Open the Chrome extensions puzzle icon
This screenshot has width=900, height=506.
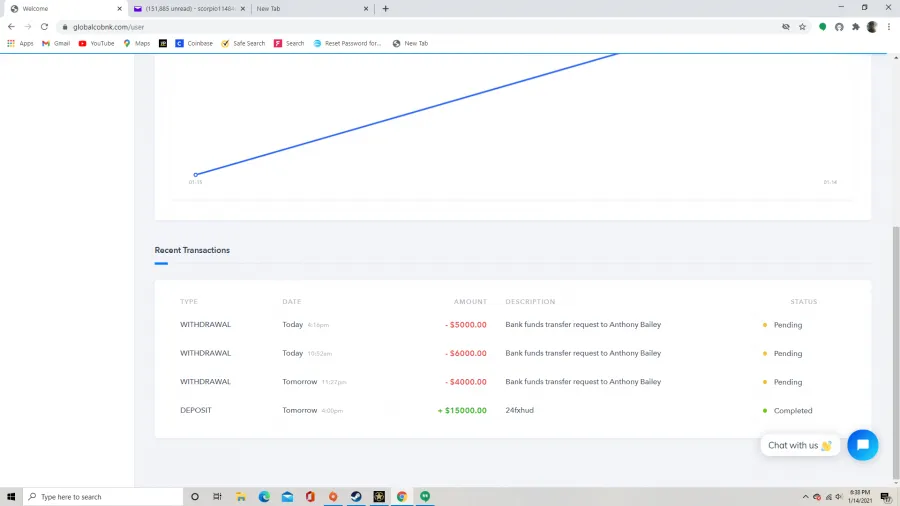(855, 27)
